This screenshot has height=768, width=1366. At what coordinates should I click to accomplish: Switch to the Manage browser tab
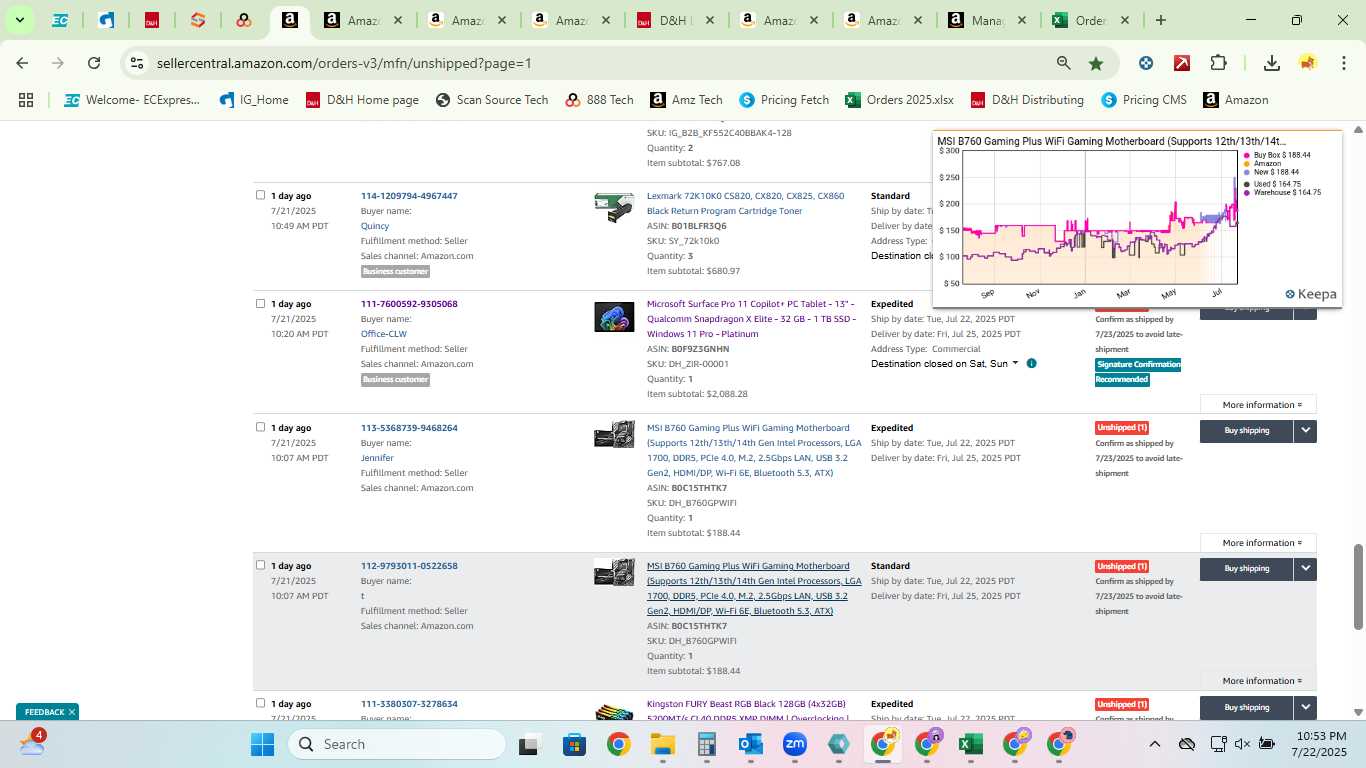(985, 20)
